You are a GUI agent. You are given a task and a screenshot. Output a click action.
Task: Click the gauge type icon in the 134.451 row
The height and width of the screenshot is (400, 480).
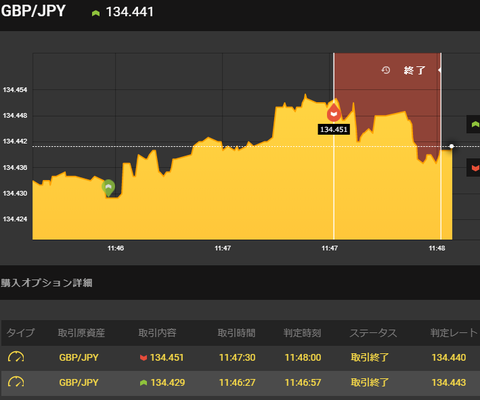point(16,357)
